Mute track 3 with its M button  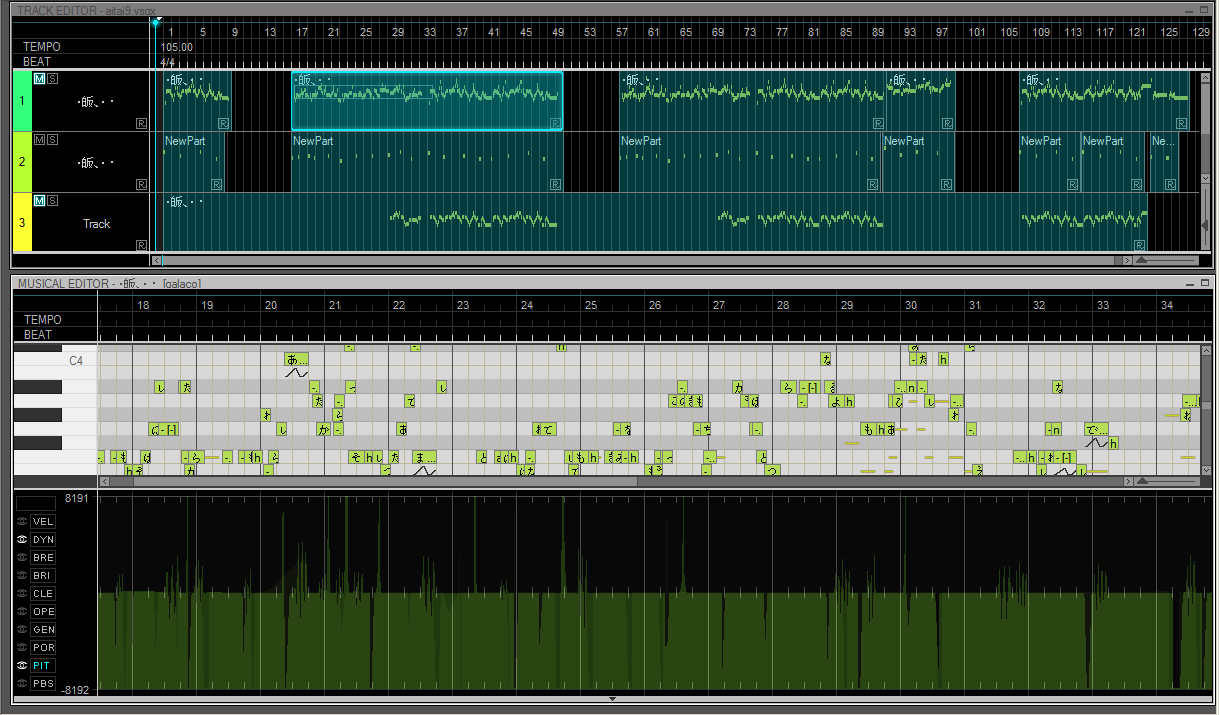pos(39,200)
